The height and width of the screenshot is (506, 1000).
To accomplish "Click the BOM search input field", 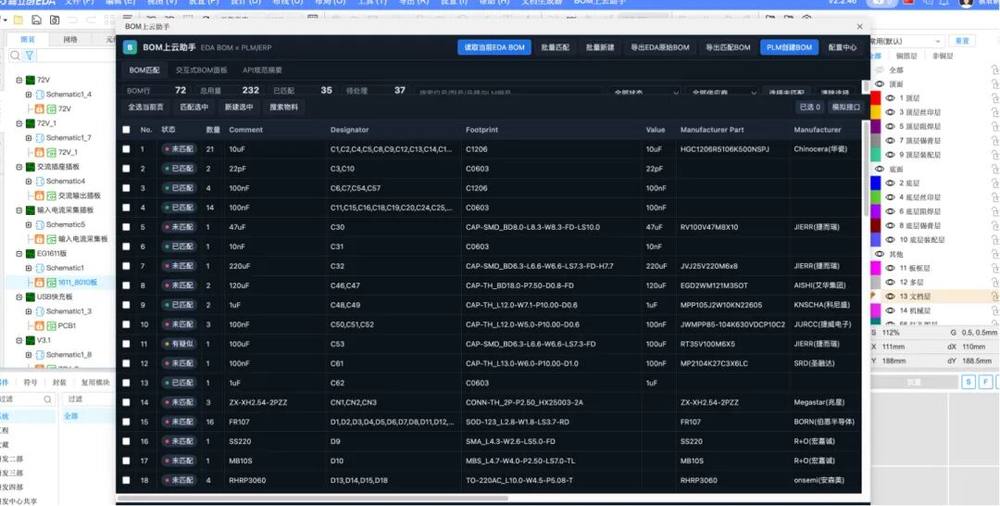I will [507, 93].
